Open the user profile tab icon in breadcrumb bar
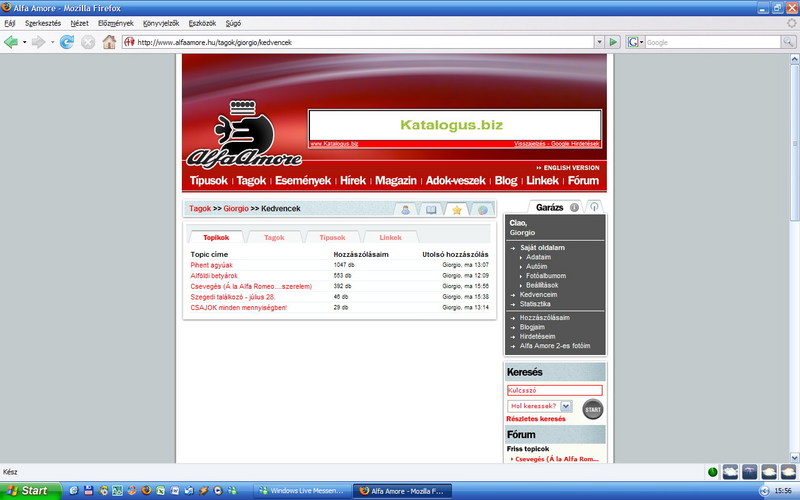Viewport: 800px width, 500px height. (x=405, y=210)
